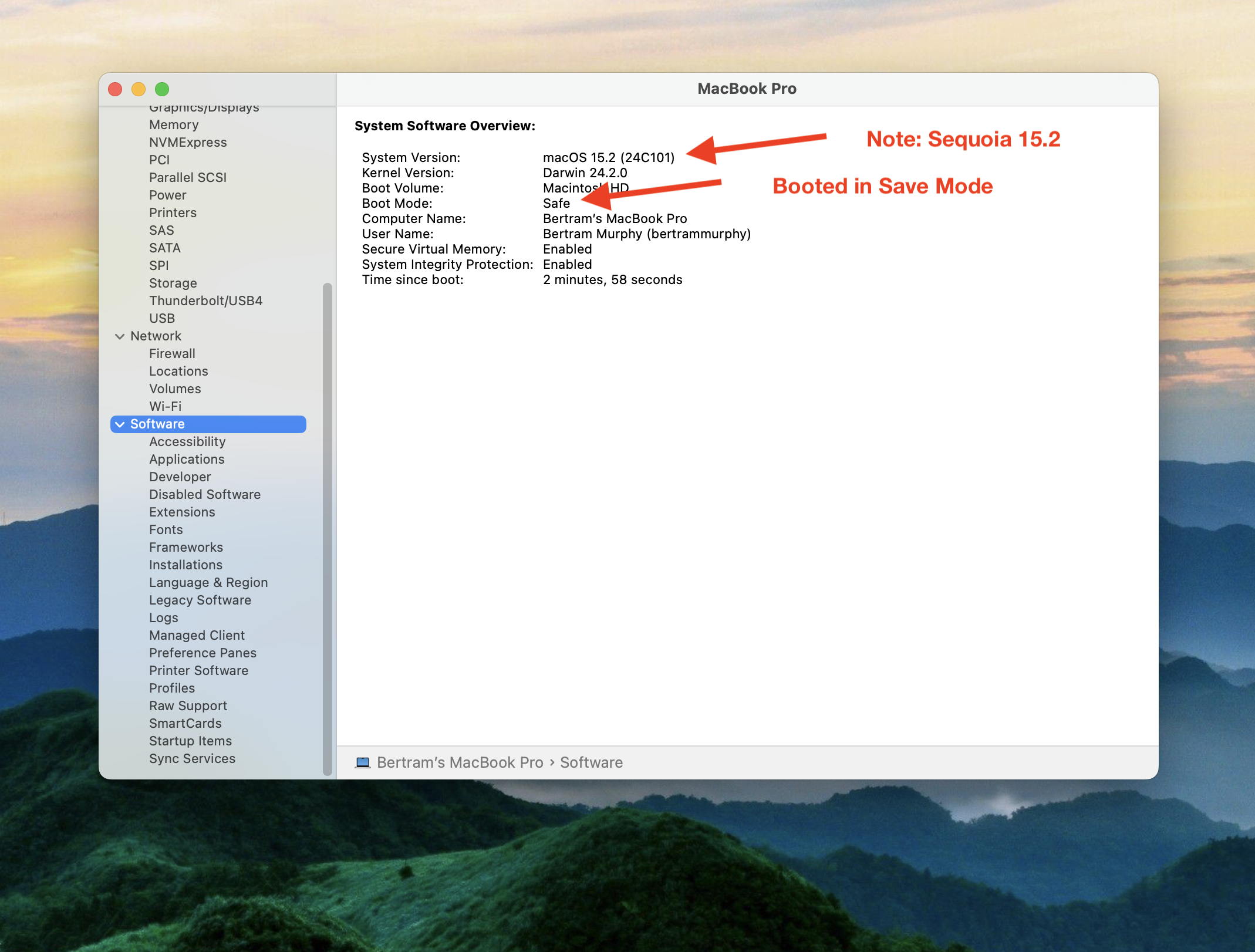
Task: Click the yellow minimize window button
Action: [139, 89]
